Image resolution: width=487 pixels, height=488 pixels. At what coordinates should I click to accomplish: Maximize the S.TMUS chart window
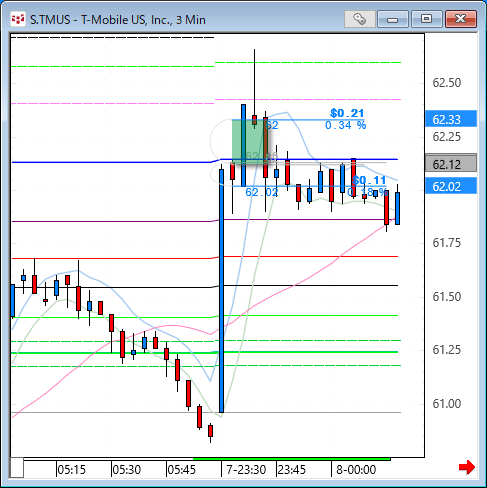tap(426, 19)
